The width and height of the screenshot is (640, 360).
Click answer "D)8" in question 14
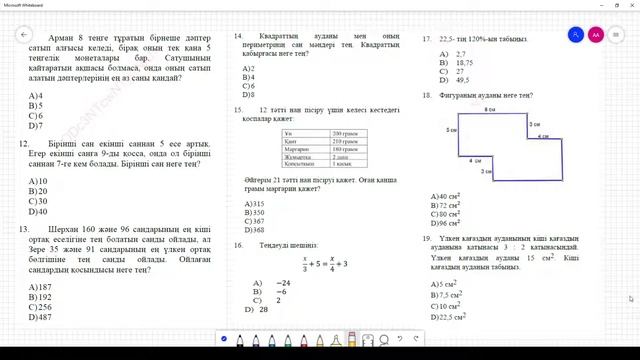[249, 95]
